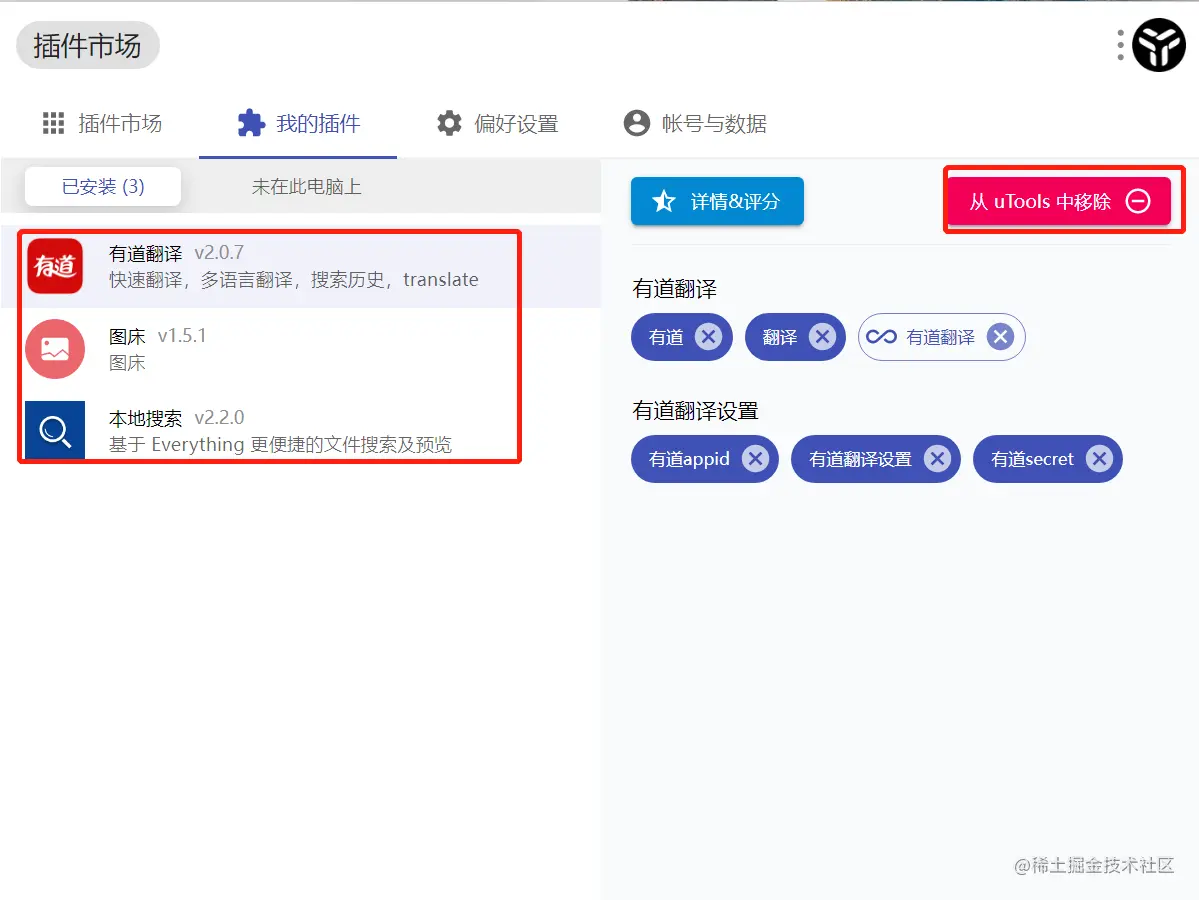
Task: Click the 有道secret chip label
Action: coord(1032,459)
